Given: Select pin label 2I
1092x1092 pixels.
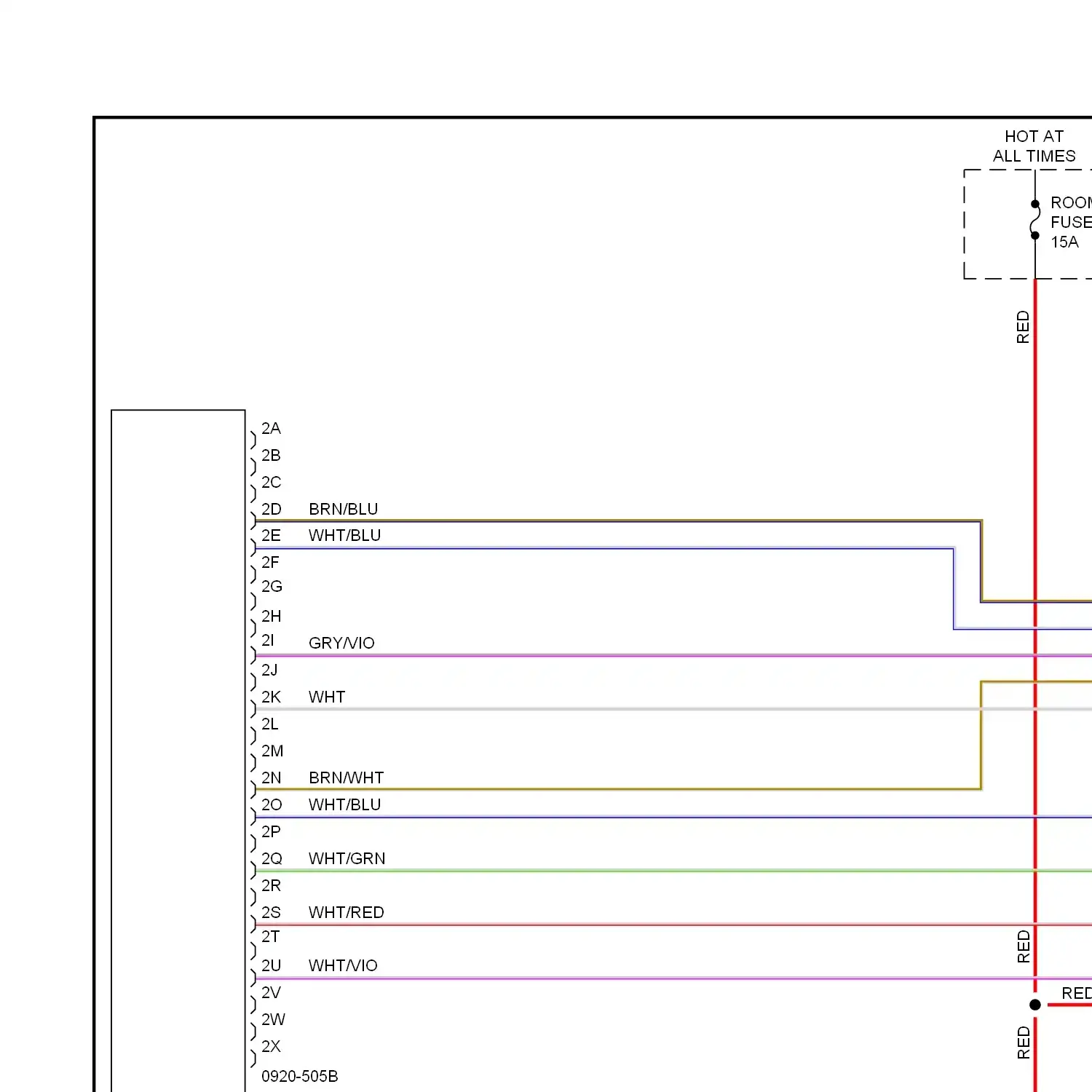Looking at the screenshot, I should pos(268,640).
